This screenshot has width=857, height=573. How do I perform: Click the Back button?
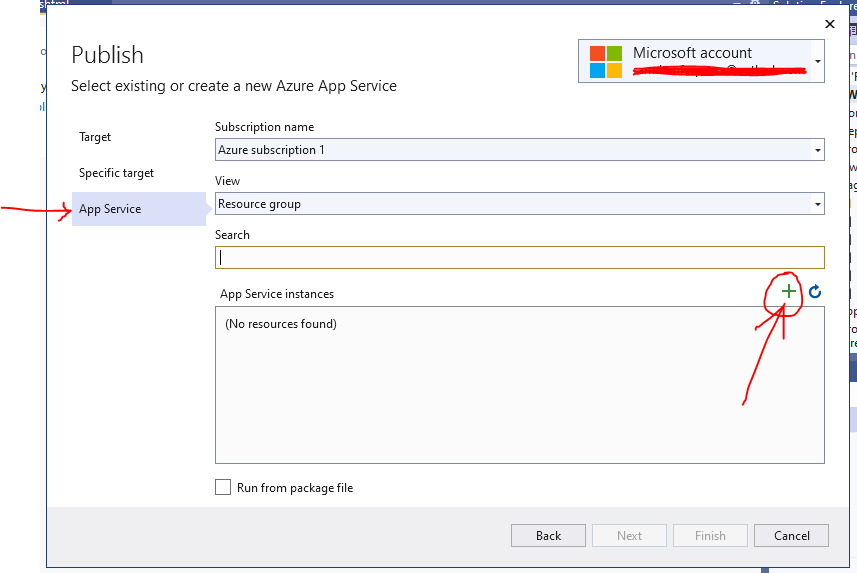point(548,536)
